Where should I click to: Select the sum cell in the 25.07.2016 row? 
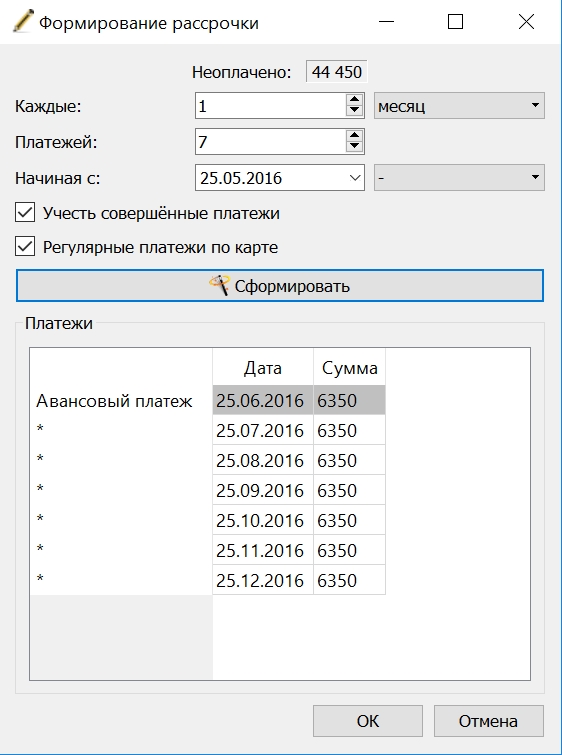point(349,430)
